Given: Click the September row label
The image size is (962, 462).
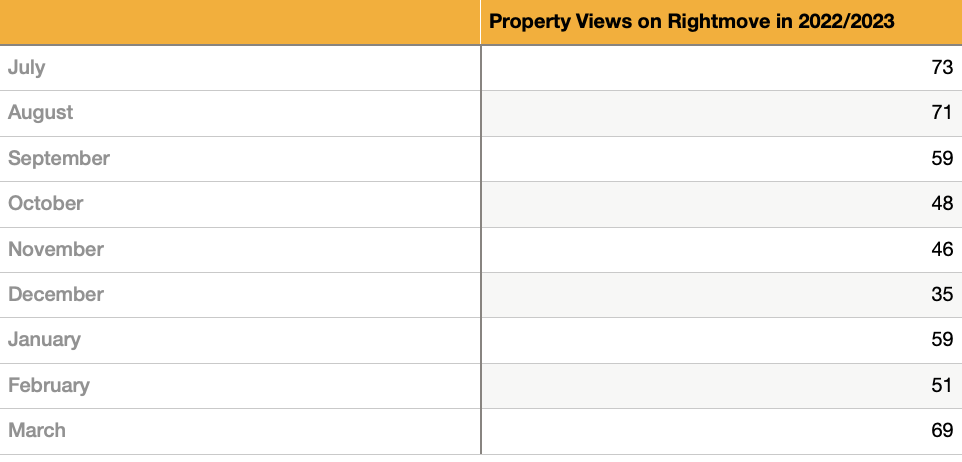Looking at the screenshot, I should (59, 158).
